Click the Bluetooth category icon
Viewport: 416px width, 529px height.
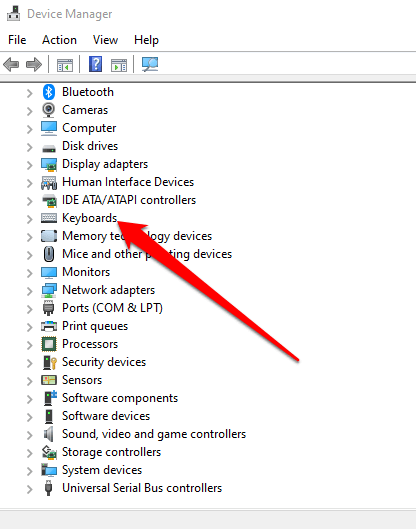point(49,92)
